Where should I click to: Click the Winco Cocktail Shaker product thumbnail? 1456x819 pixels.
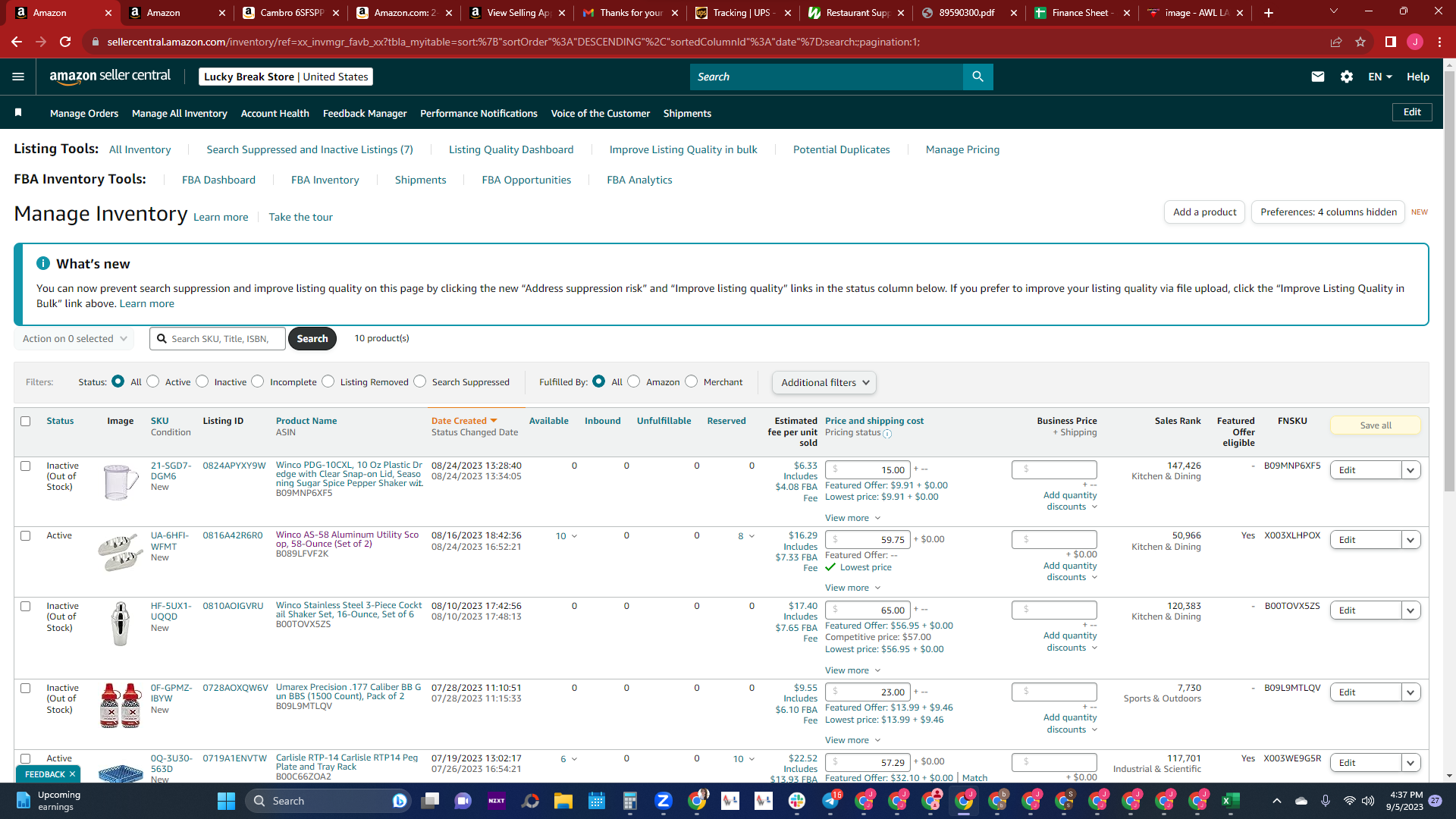pos(120,623)
